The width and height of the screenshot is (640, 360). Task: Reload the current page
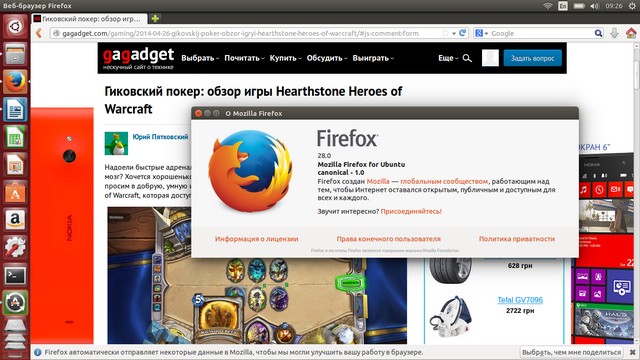click(x=462, y=33)
